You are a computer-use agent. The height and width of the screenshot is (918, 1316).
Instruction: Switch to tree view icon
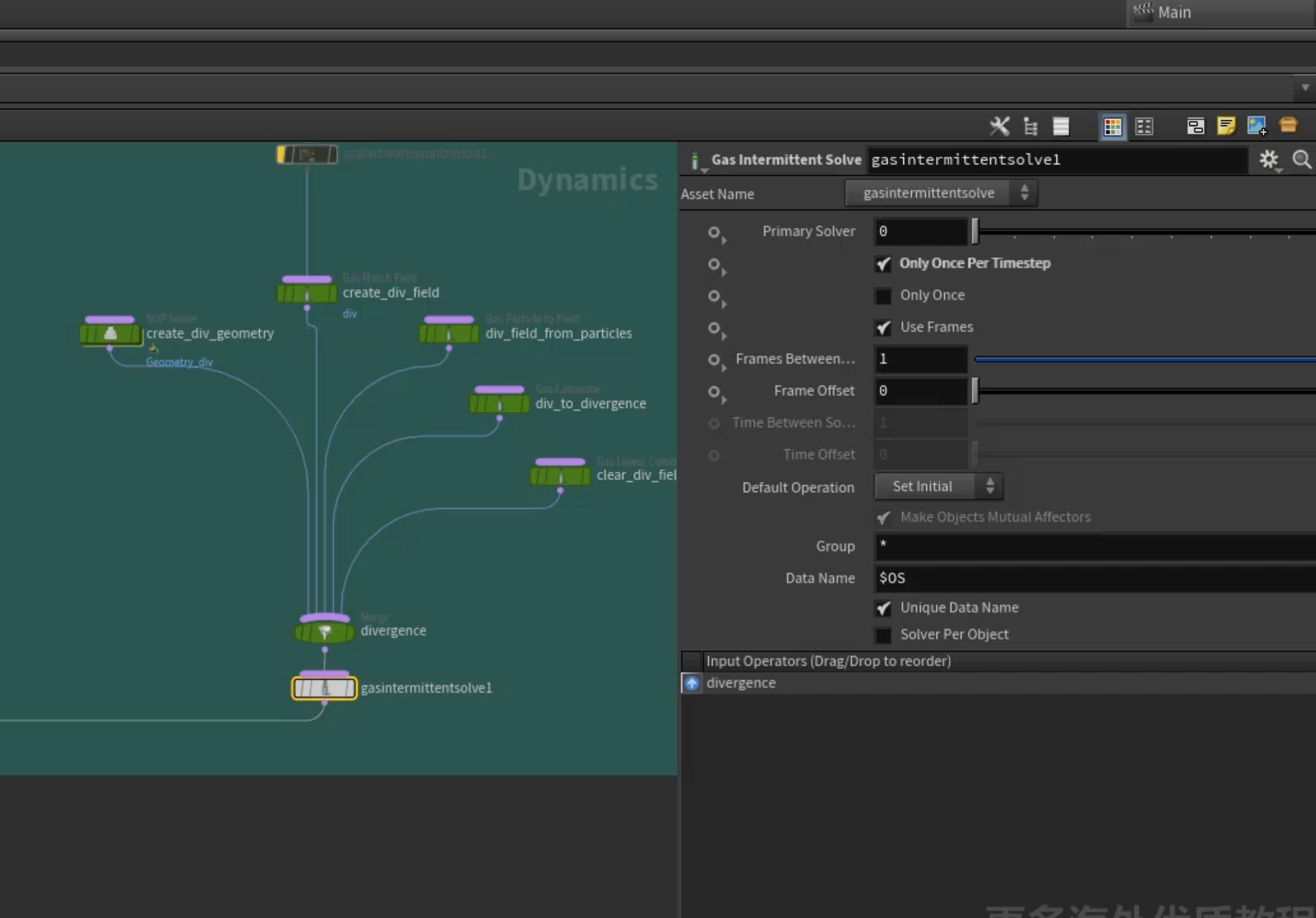1030,126
